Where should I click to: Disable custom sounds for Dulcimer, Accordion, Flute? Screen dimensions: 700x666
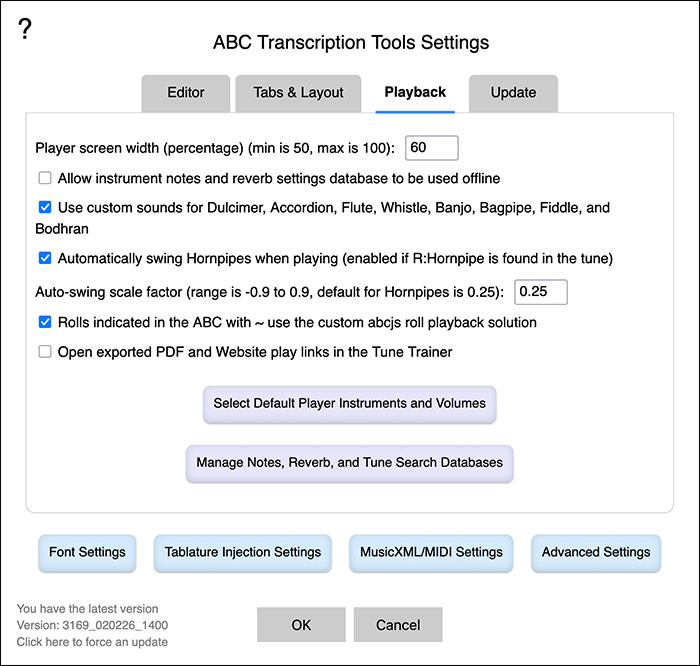(45, 208)
